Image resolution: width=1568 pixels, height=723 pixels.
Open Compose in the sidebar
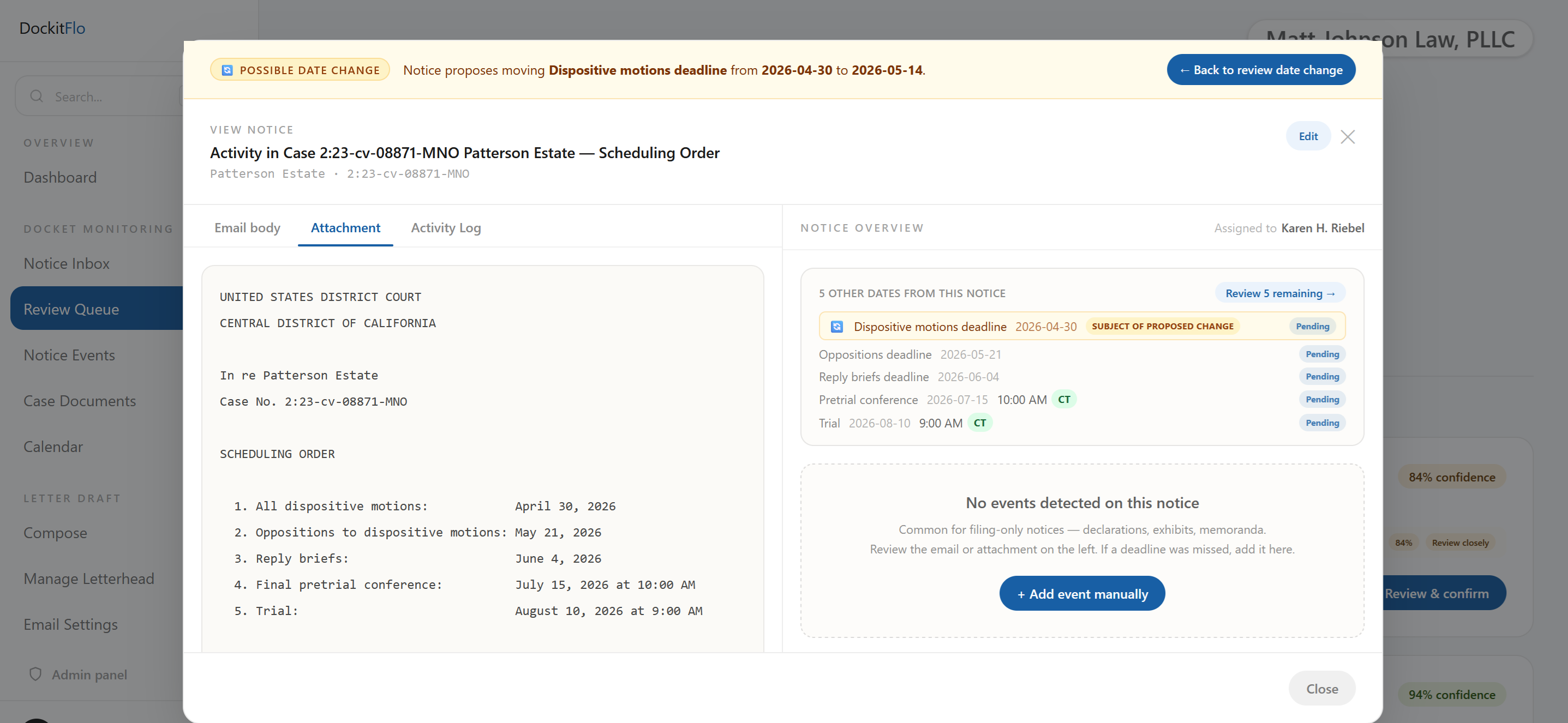(56, 533)
